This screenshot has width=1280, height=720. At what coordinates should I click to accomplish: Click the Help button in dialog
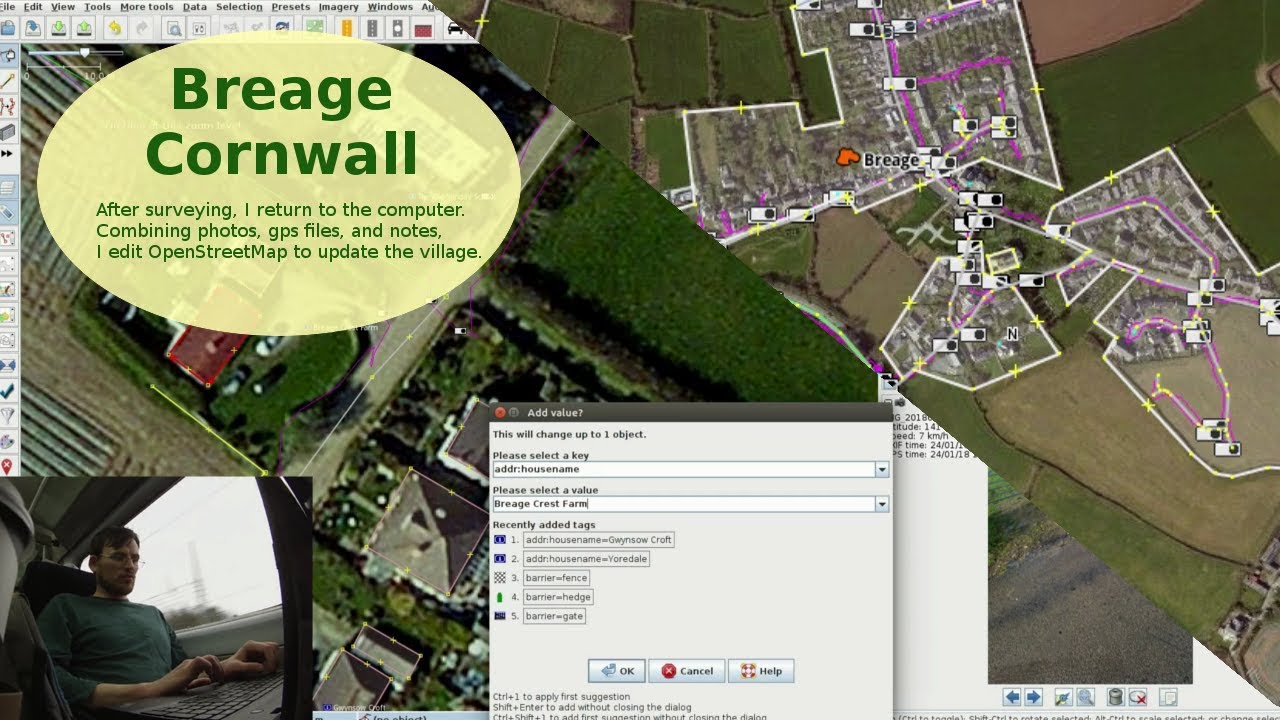coord(761,671)
